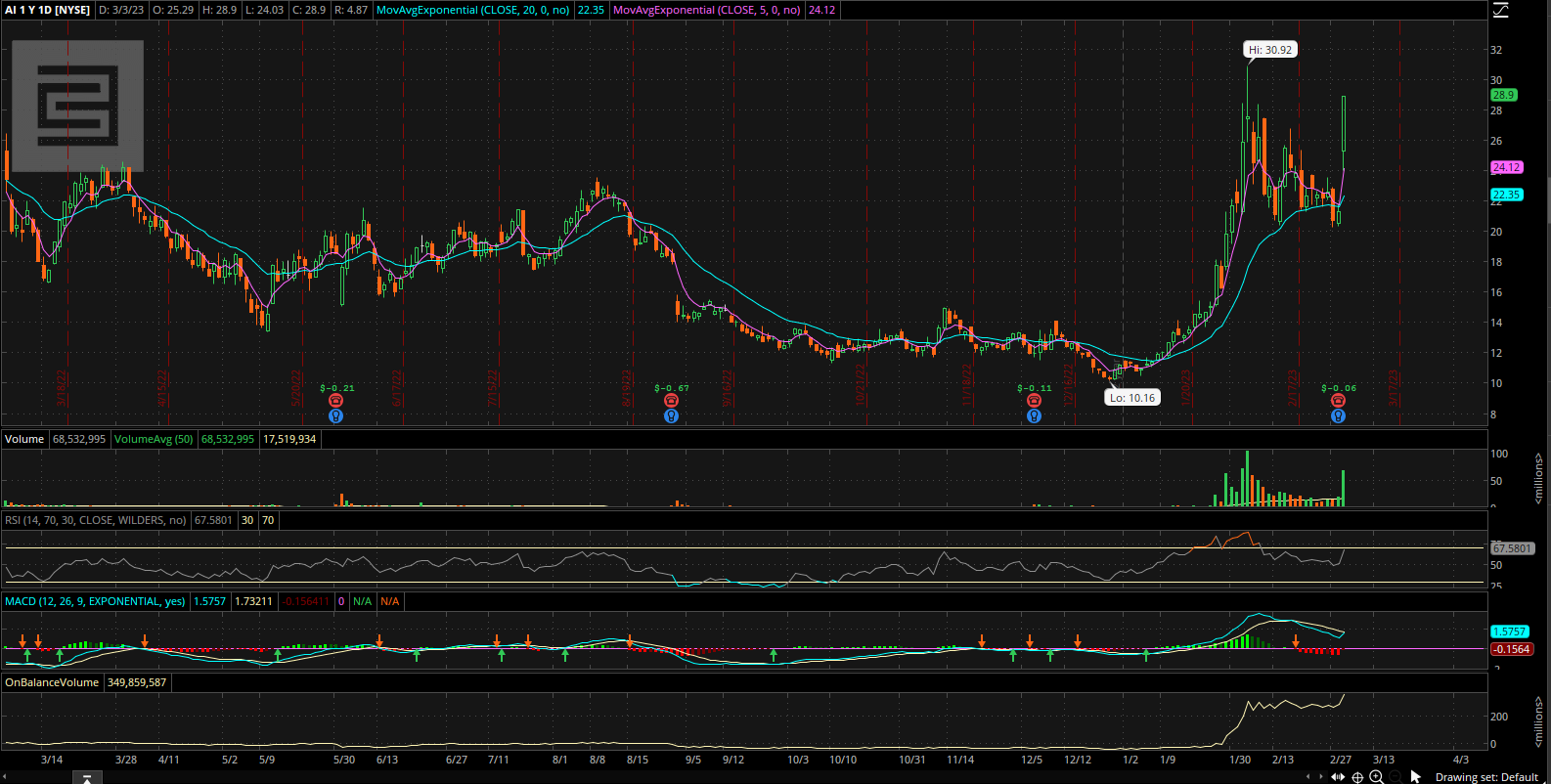
Task: Open the Drawing set: Default dropdown
Action: coord(1487,777)
